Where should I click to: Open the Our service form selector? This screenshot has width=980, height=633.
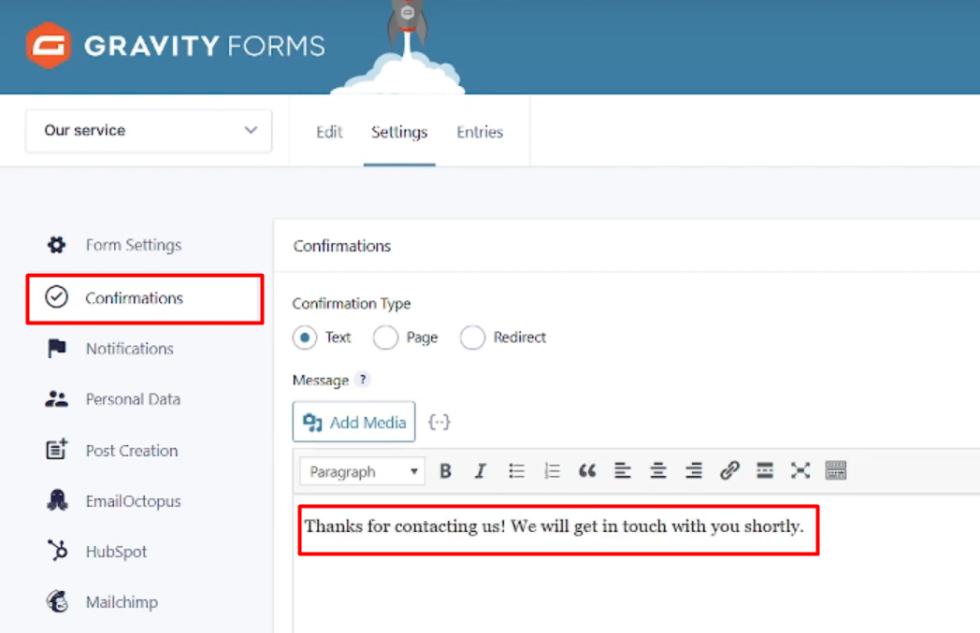click(148, 130)
